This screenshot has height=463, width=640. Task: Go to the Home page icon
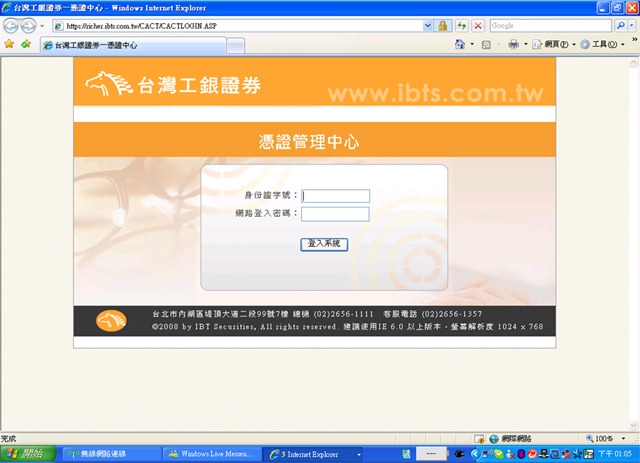(460, 44)
